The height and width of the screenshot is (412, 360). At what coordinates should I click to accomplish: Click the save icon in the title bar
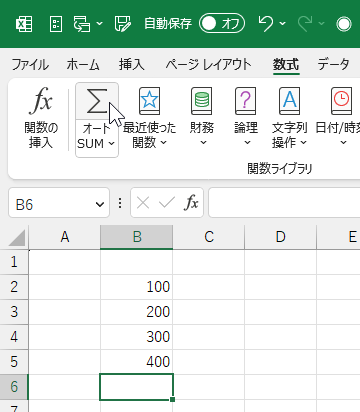pyautogui.click(x=123, y=24)
